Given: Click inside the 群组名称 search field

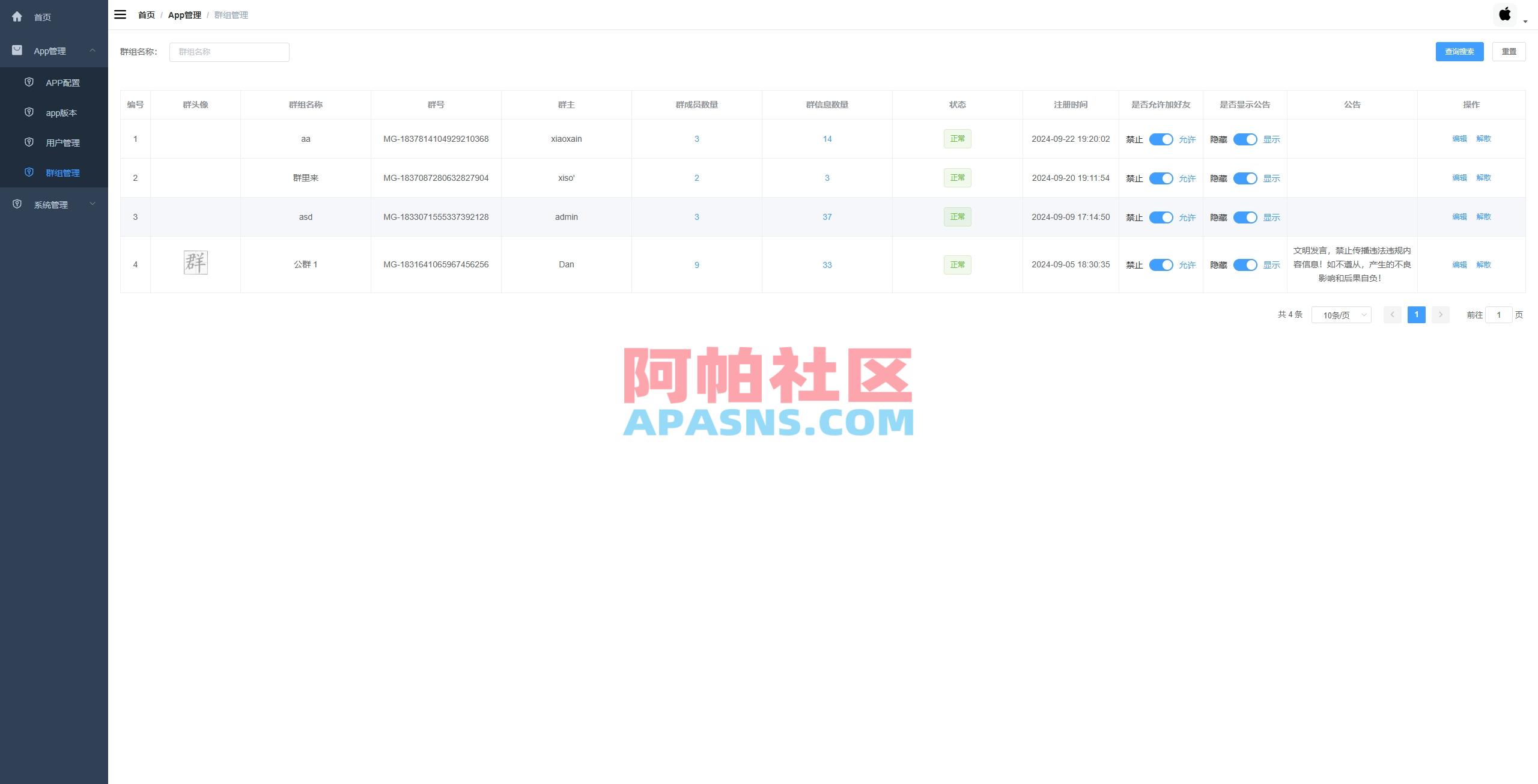Looking at the screenshot, I should (229, 52).
